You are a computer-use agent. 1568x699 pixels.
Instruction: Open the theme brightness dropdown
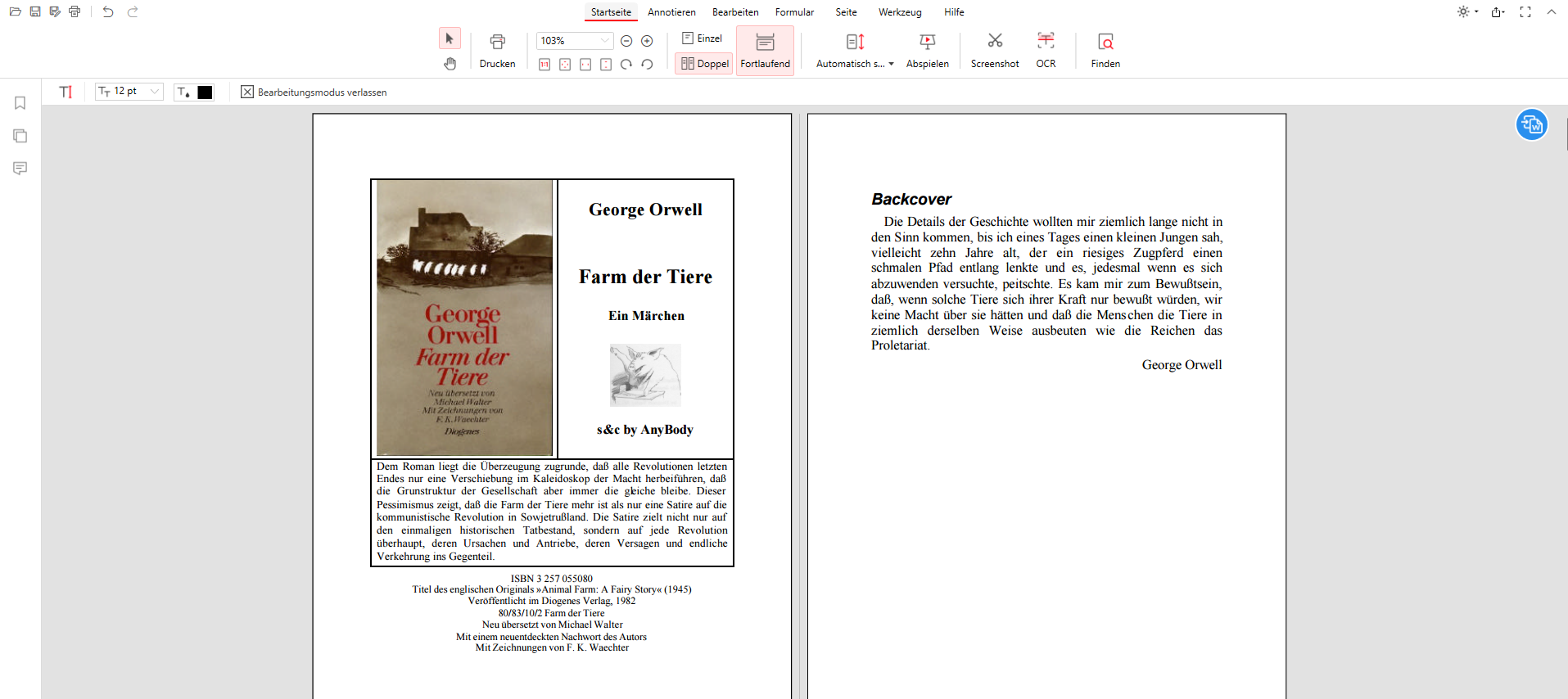pyautogui.click(x=1467, y=12)
